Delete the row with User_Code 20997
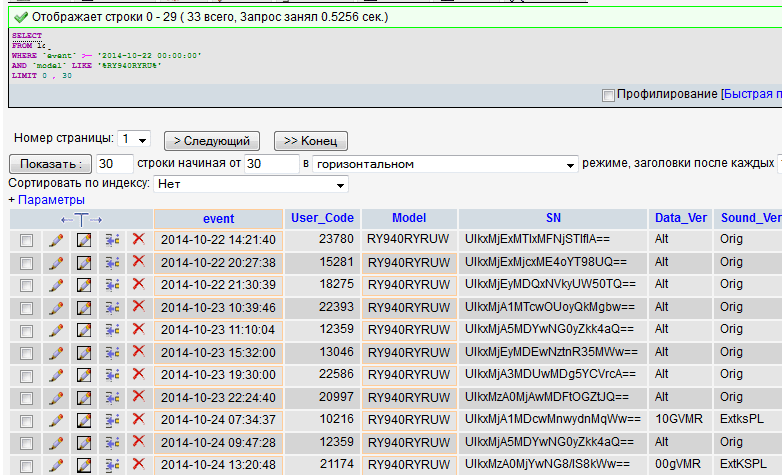The image size is (782, 475). [138, 397]
